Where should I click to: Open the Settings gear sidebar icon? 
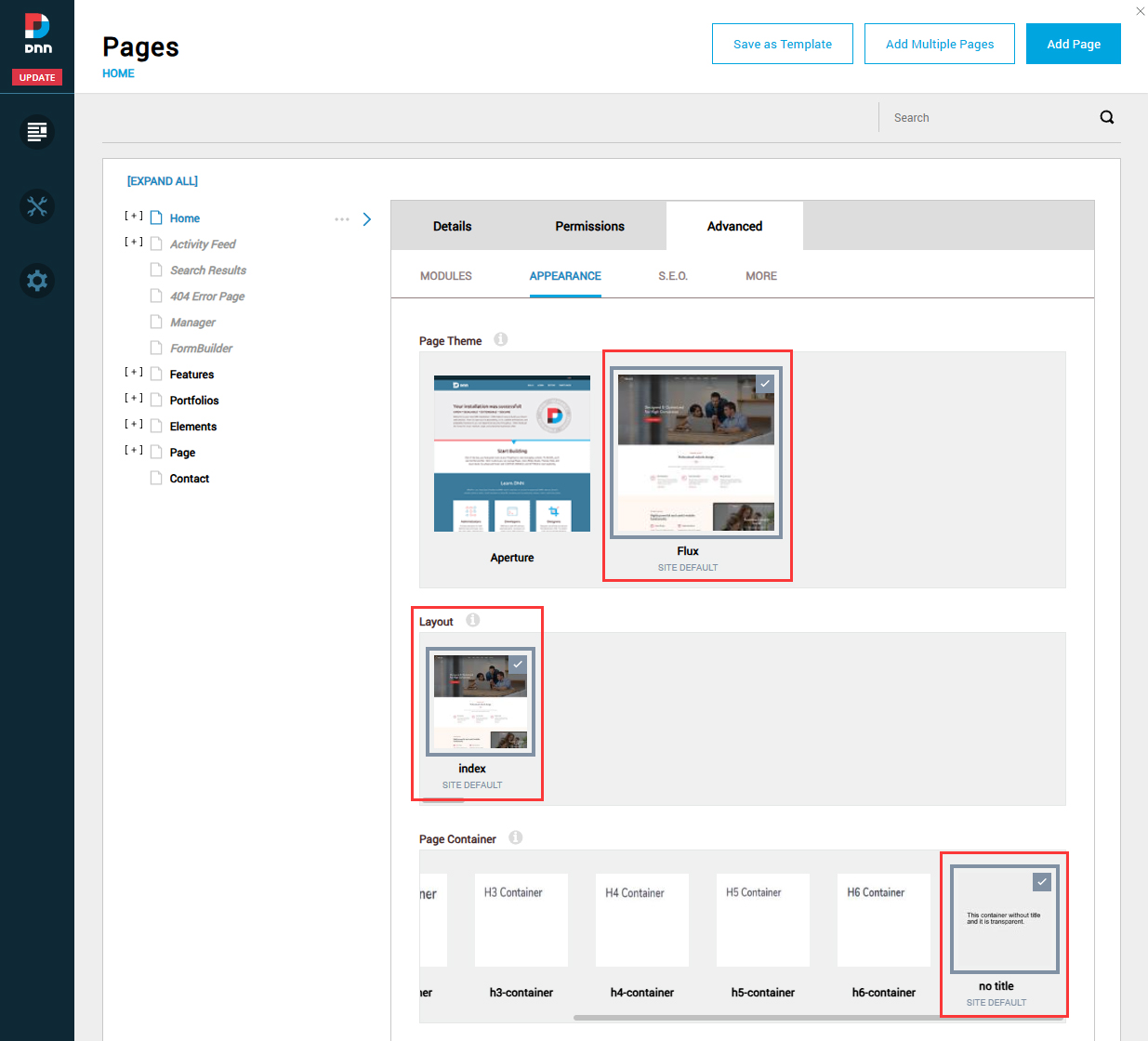37,281
